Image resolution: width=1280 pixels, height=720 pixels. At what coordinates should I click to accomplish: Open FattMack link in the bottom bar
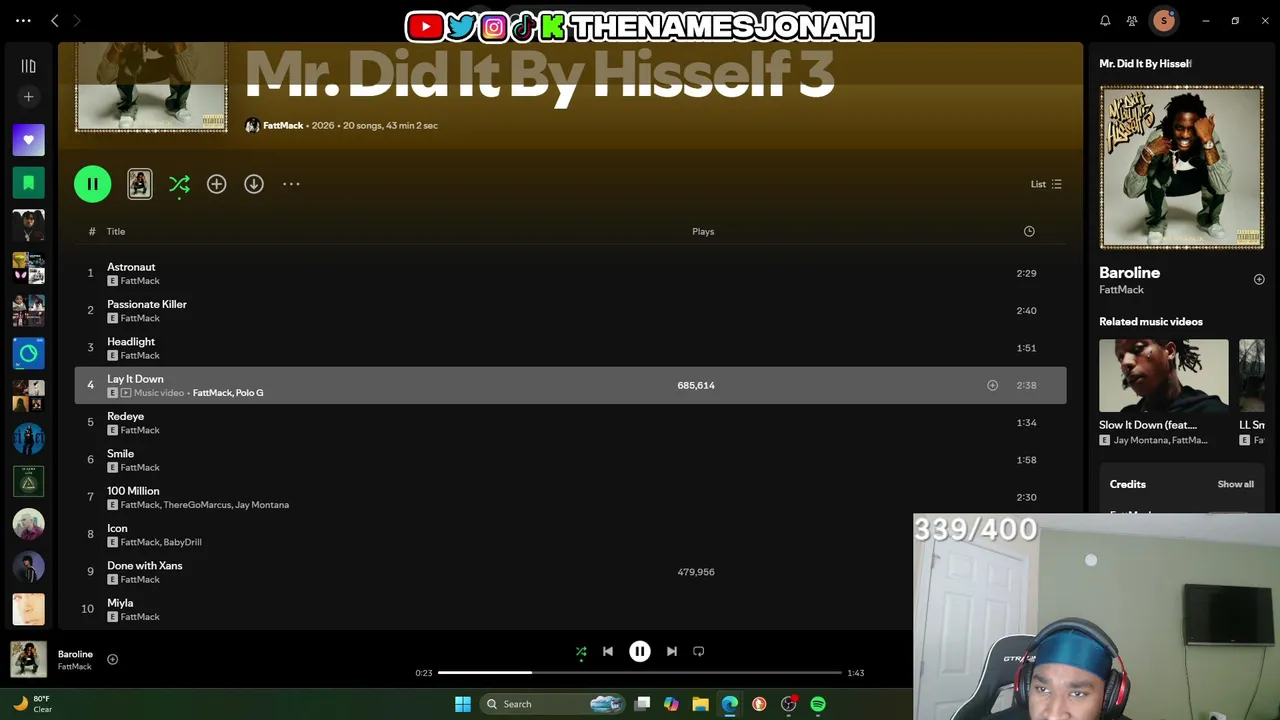click(74, 667)
